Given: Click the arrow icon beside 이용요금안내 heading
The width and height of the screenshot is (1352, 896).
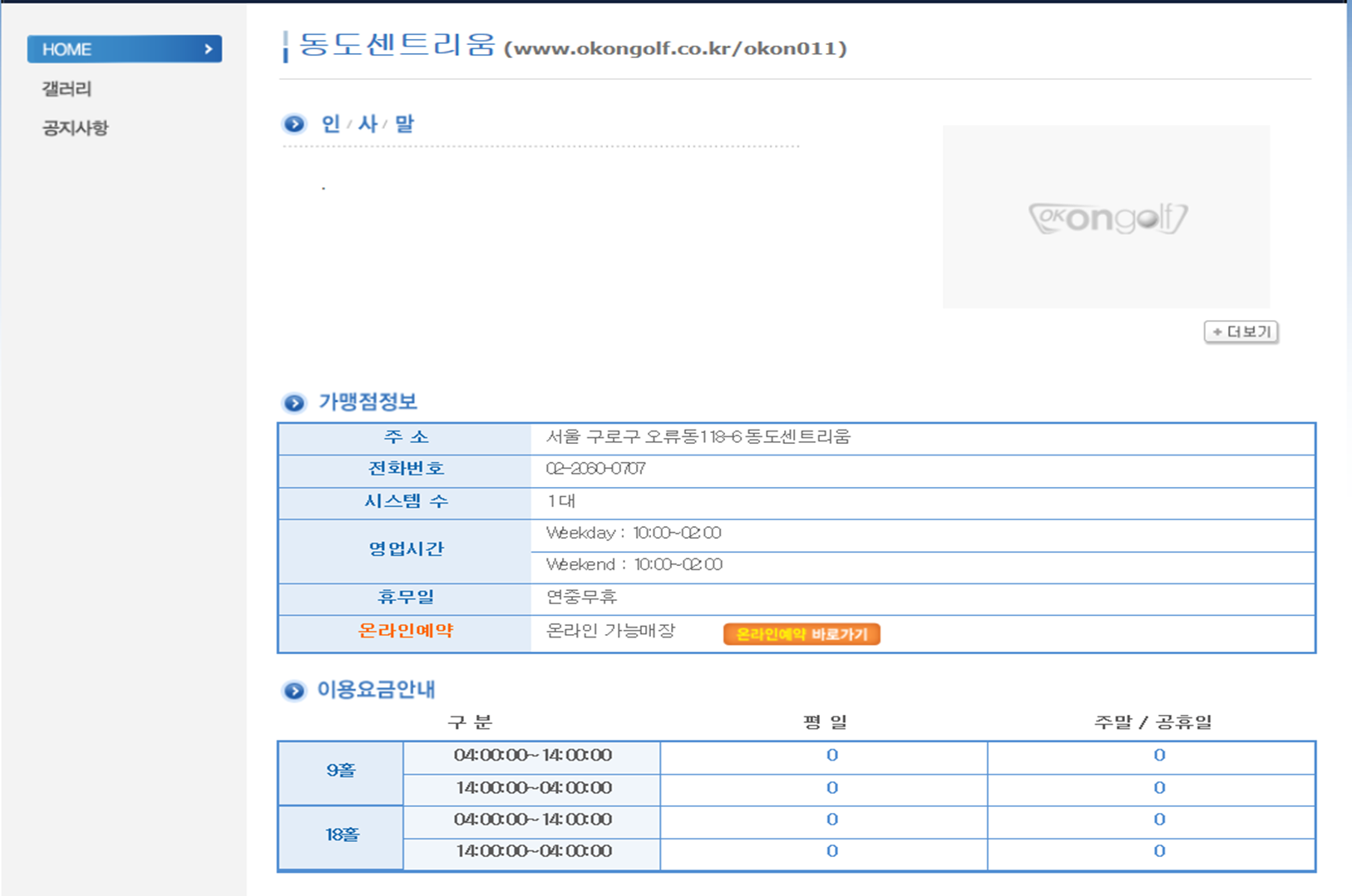Looking at the screenshot, I should tap(294, 691).
